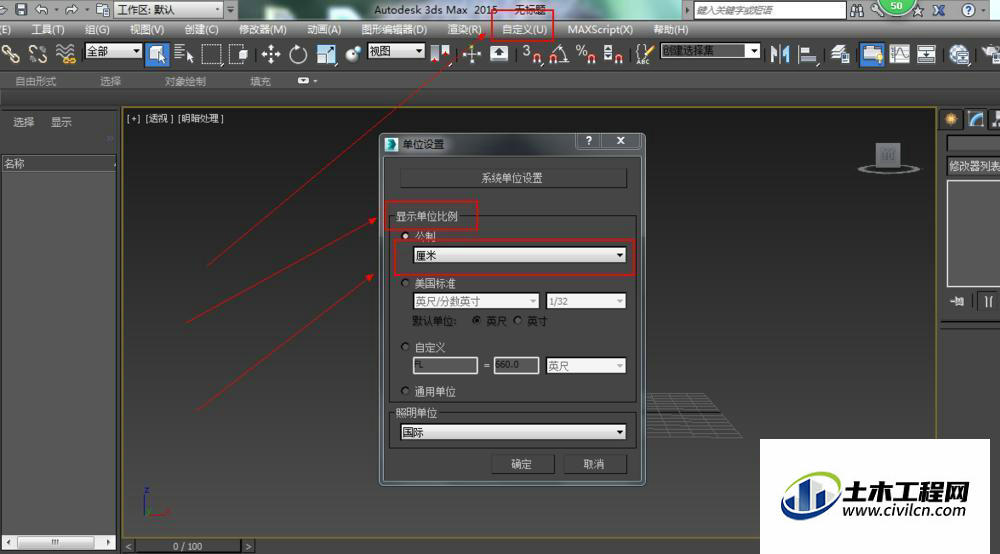
Task: Click the Select and Manipulate icon
Action: click(x=472, y=54)
